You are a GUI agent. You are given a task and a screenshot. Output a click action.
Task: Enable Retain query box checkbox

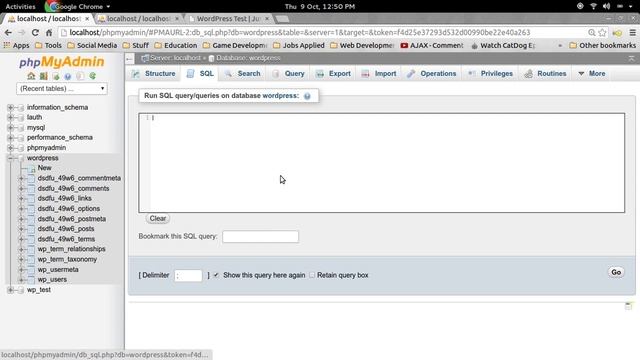[x=312, y=275]
